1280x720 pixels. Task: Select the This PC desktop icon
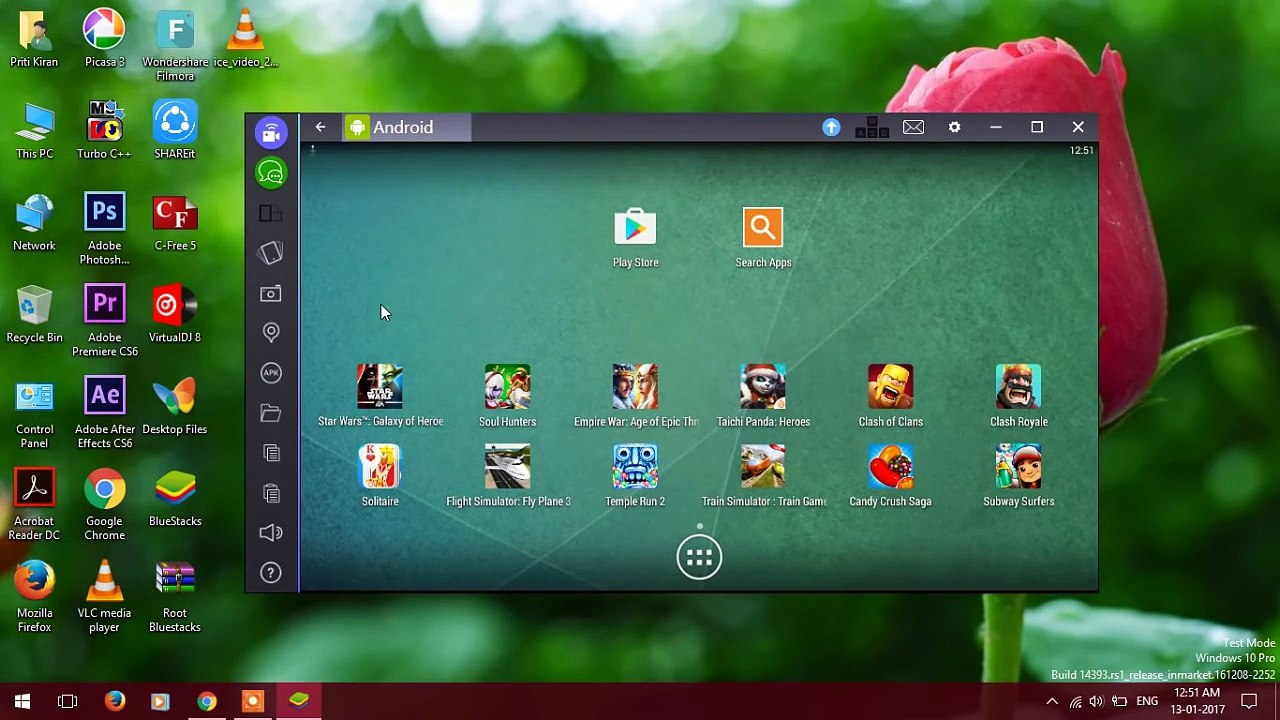pyautogui.click(x=34, y=130)
